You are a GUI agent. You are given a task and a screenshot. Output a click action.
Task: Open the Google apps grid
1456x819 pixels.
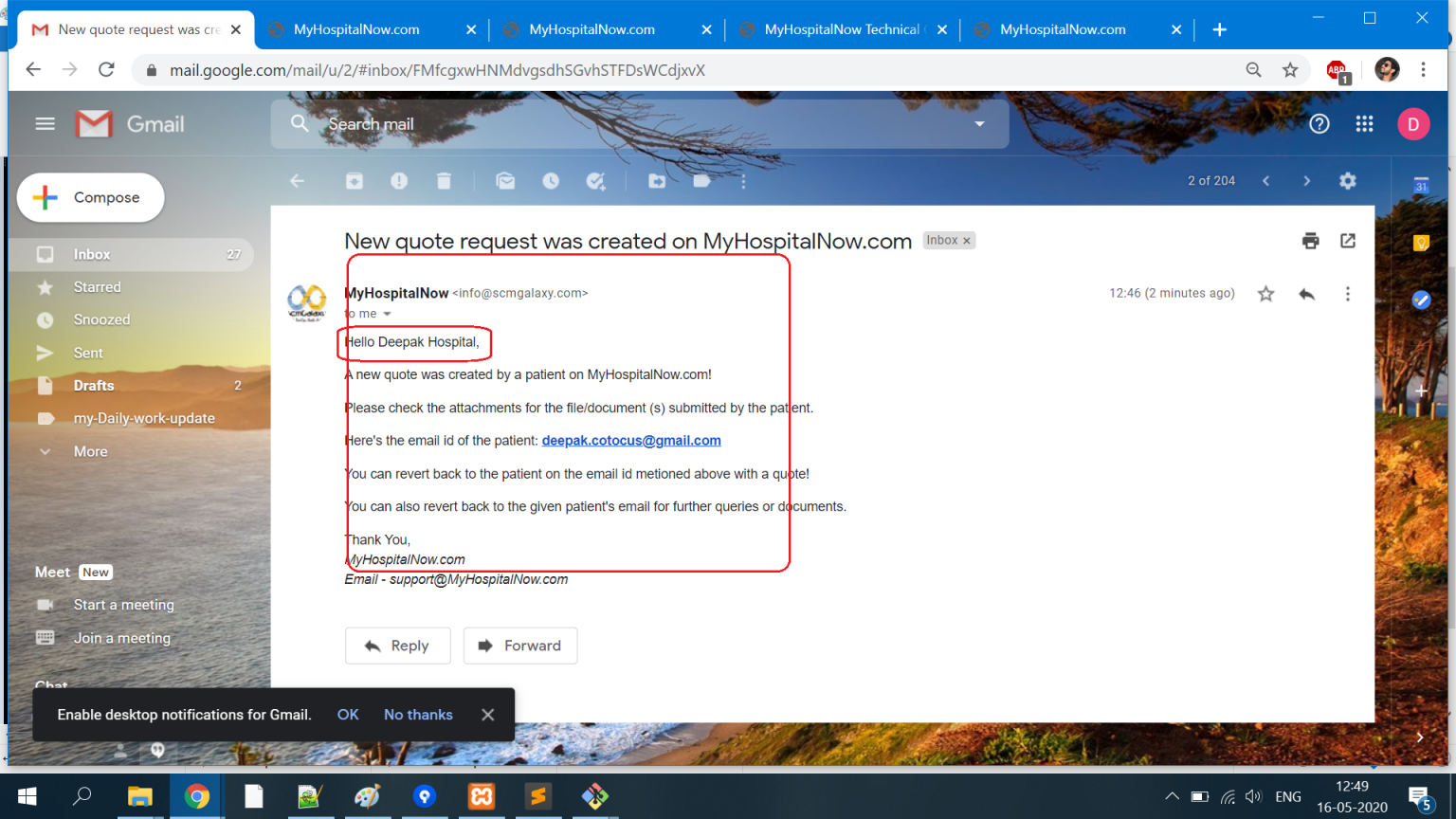(1365, 124)
